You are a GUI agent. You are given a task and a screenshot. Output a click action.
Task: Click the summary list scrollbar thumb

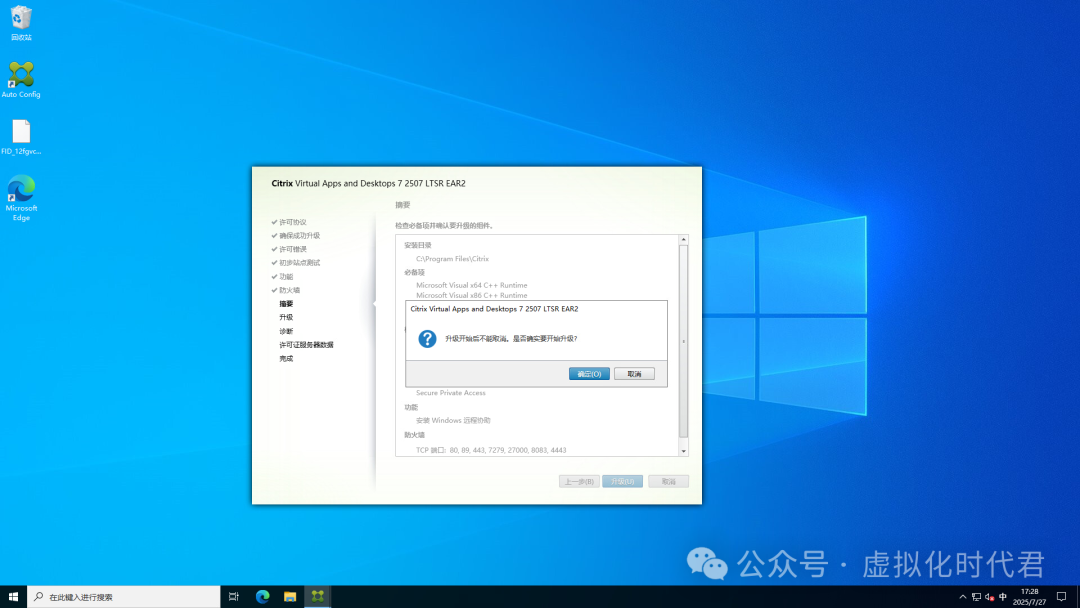(x=683, y=341)
